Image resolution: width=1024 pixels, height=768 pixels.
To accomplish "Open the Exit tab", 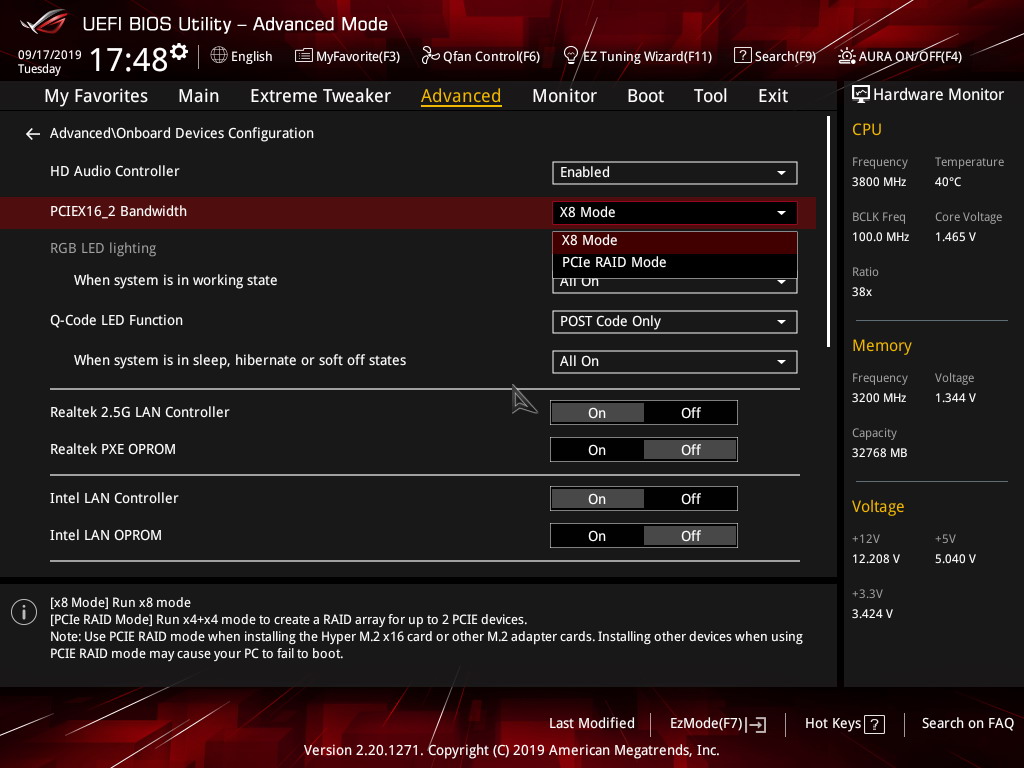I will [x=773, y=96].
